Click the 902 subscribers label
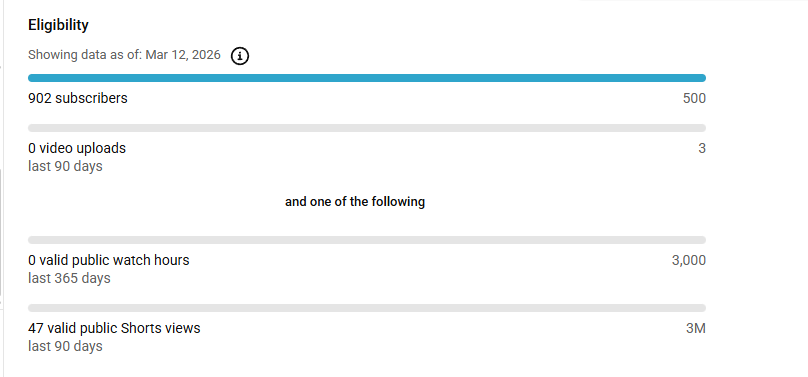The width and height of the screenshot is (808, 377). click(78, 98)
